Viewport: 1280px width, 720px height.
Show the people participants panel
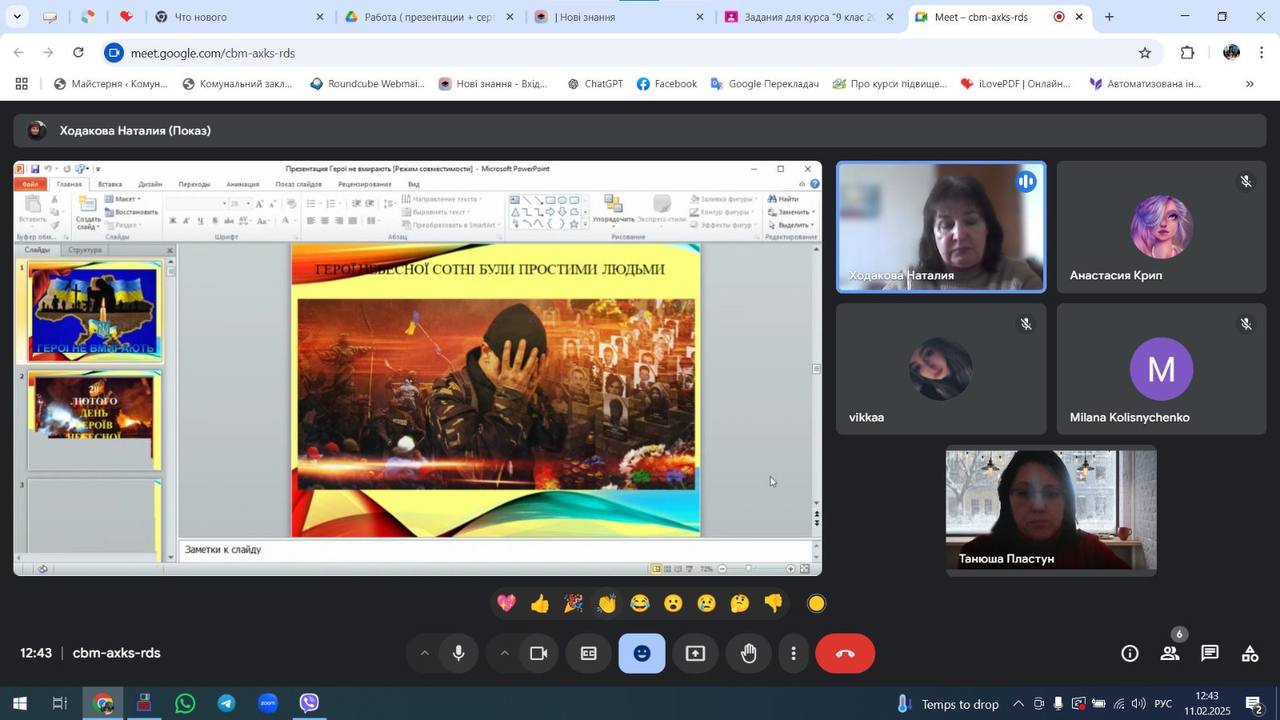[1169, 654]
